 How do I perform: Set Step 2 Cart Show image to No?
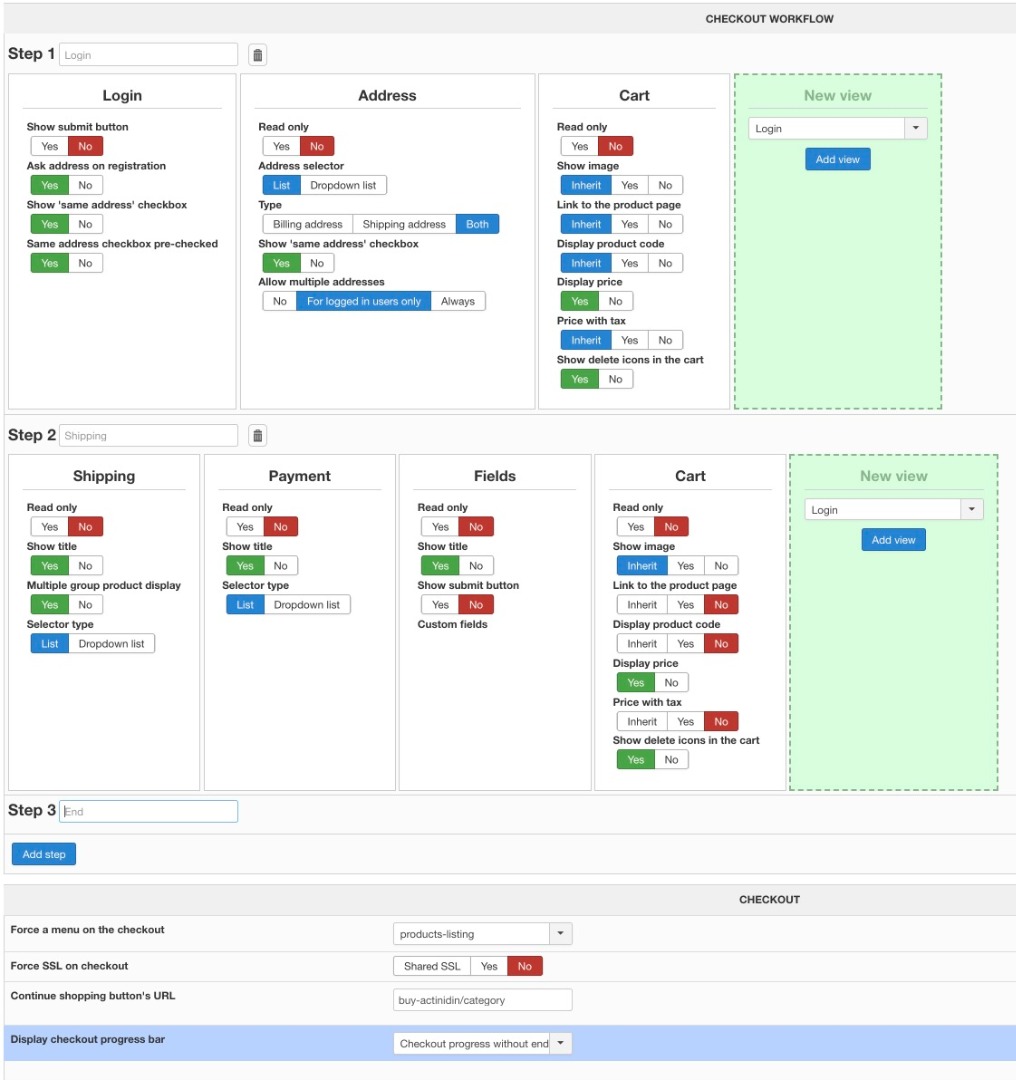click(x=721, y=565)
